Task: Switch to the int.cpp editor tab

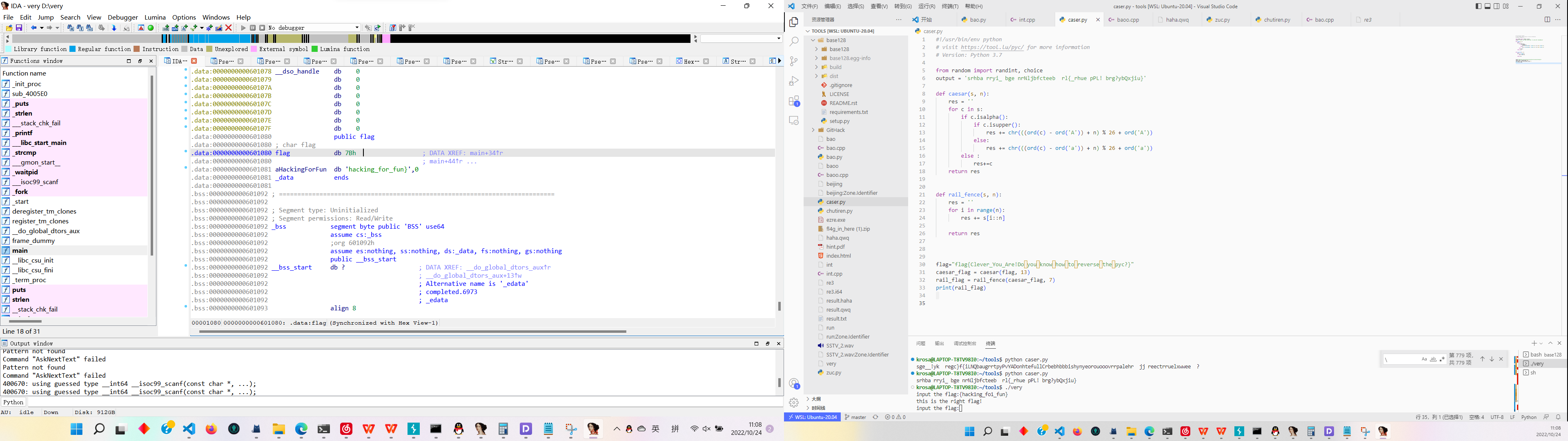Action: tap(1027, 20)
